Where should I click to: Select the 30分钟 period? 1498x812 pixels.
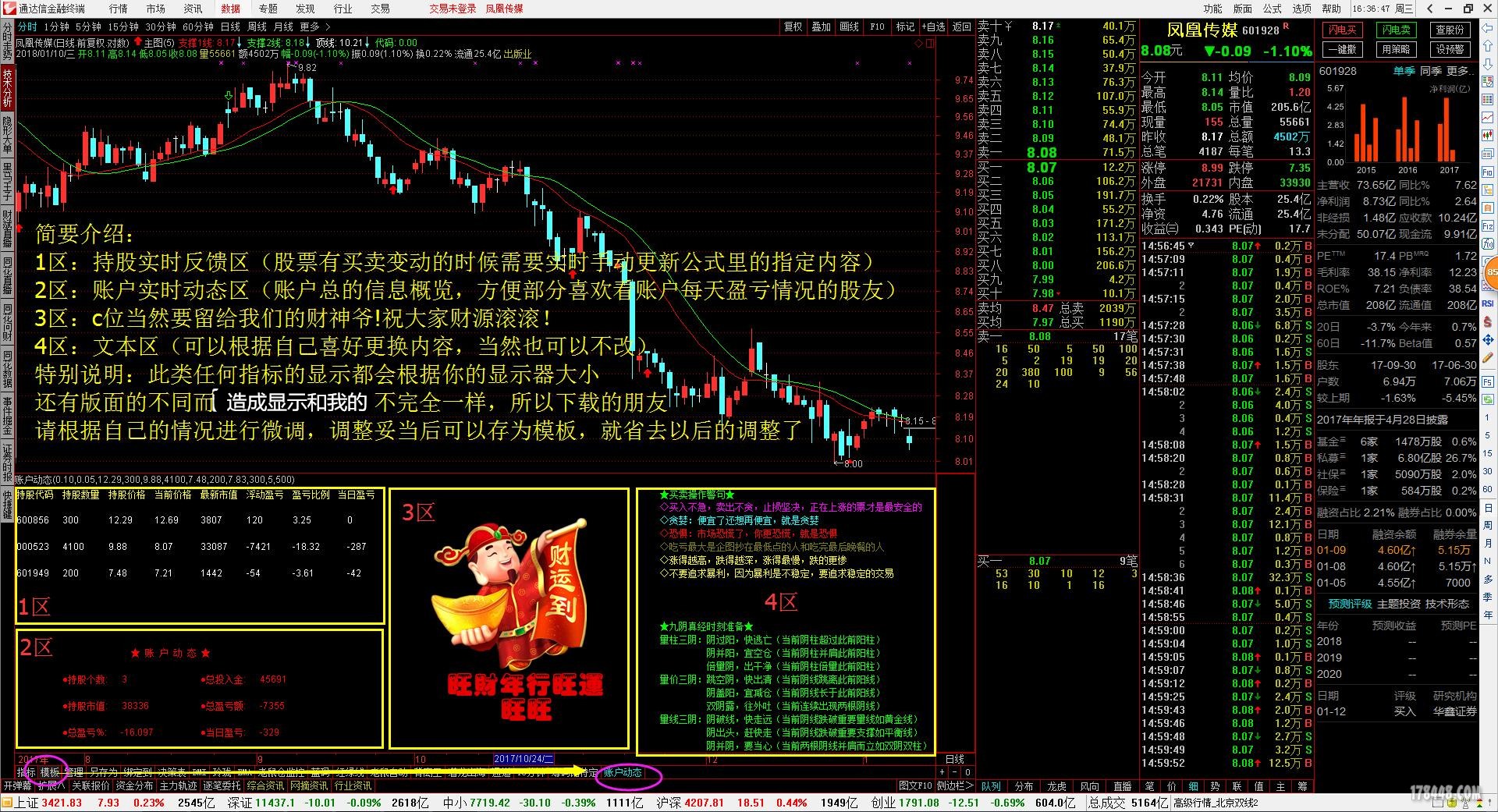tap(161, 27)
